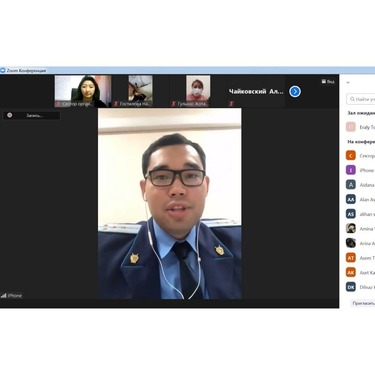
Task: Click the DK participant avatar icon
Action: (x=351, y=287)
